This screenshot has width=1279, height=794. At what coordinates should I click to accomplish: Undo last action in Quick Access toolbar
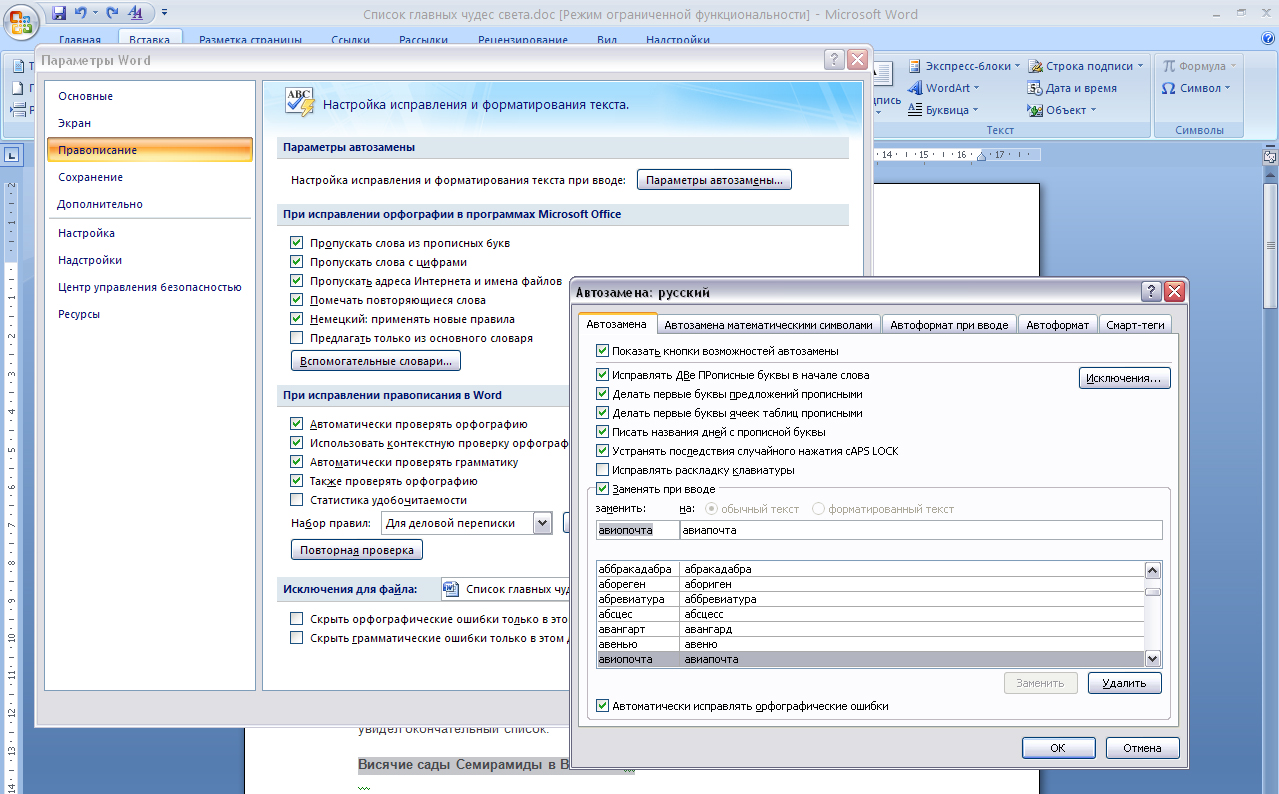81,13
